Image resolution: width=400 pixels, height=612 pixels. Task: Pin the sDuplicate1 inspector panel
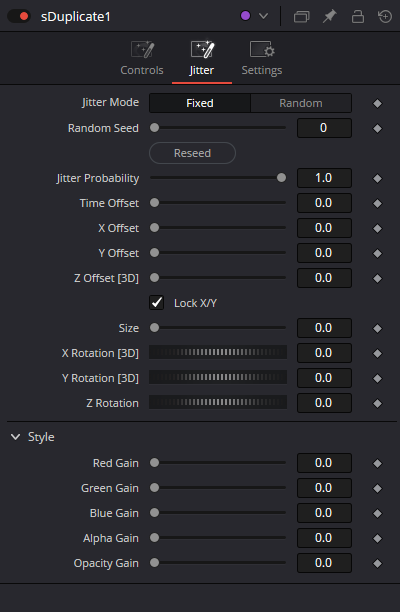329,16
